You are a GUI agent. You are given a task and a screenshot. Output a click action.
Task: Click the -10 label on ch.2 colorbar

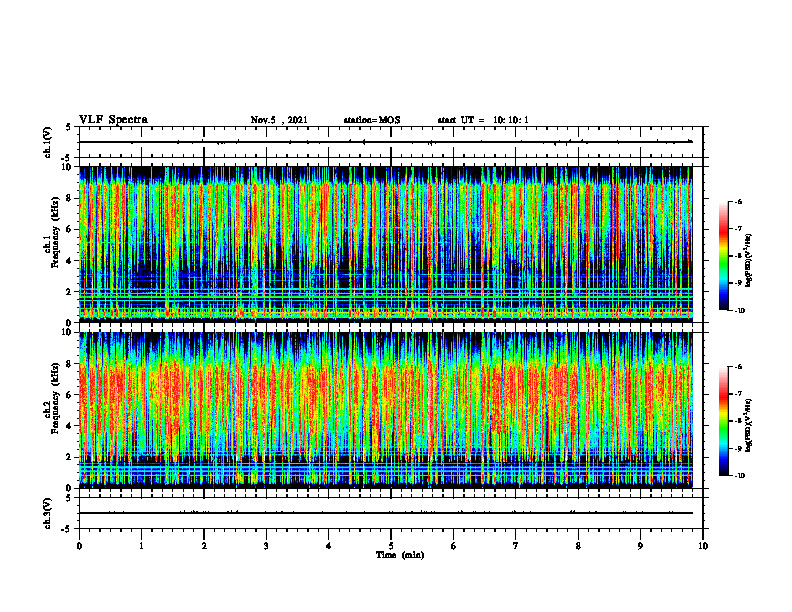(739, 476)
